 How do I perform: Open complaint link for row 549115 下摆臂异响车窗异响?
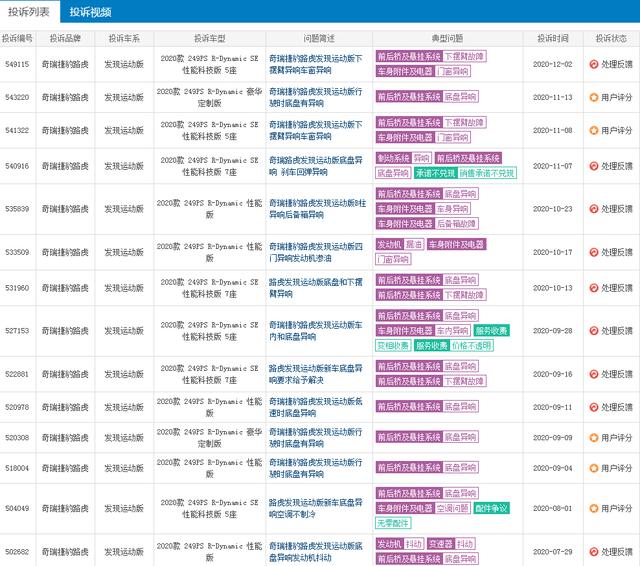pyautogui.click(x=316, y=64)
